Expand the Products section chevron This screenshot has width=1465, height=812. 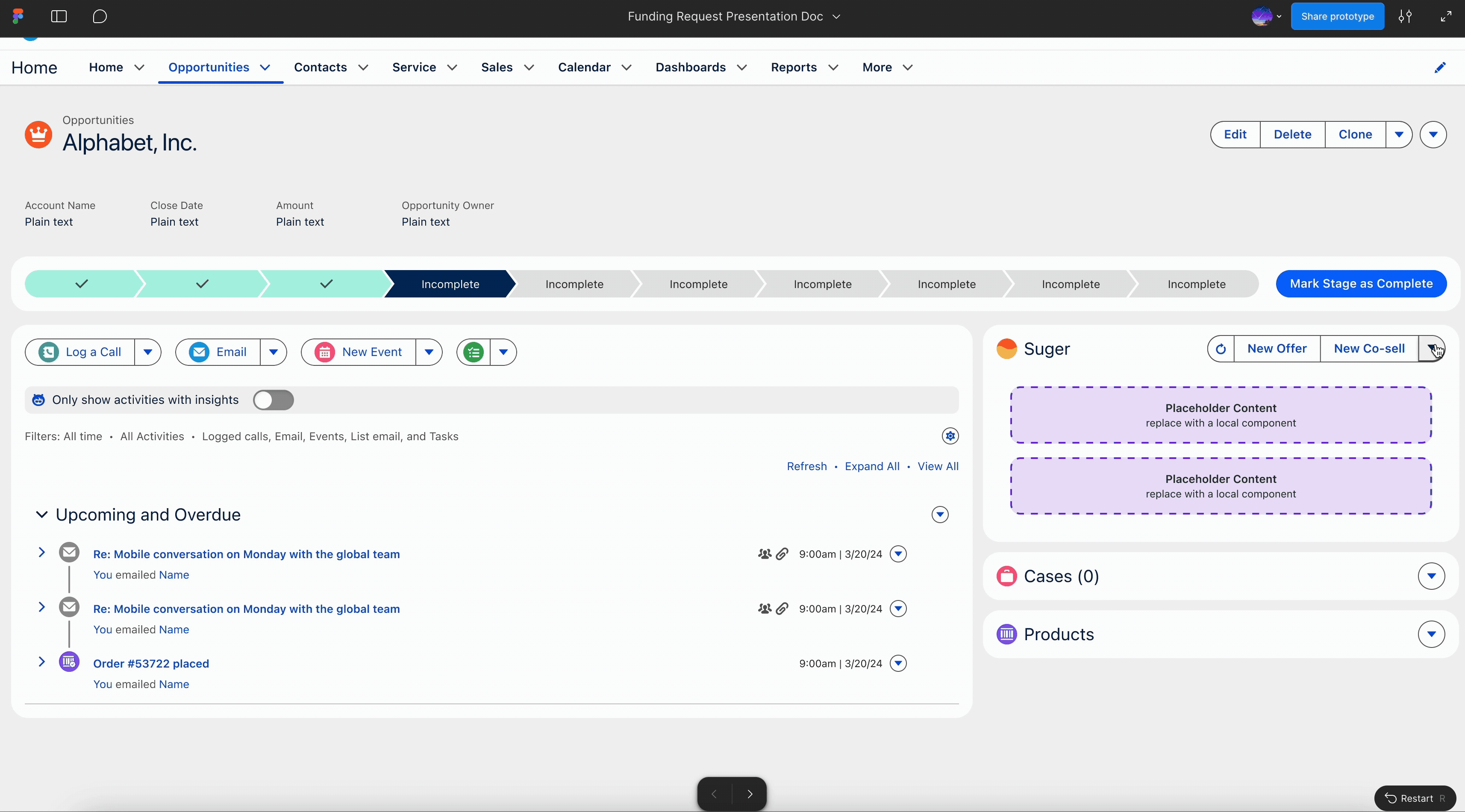(x=1432, y=634)
